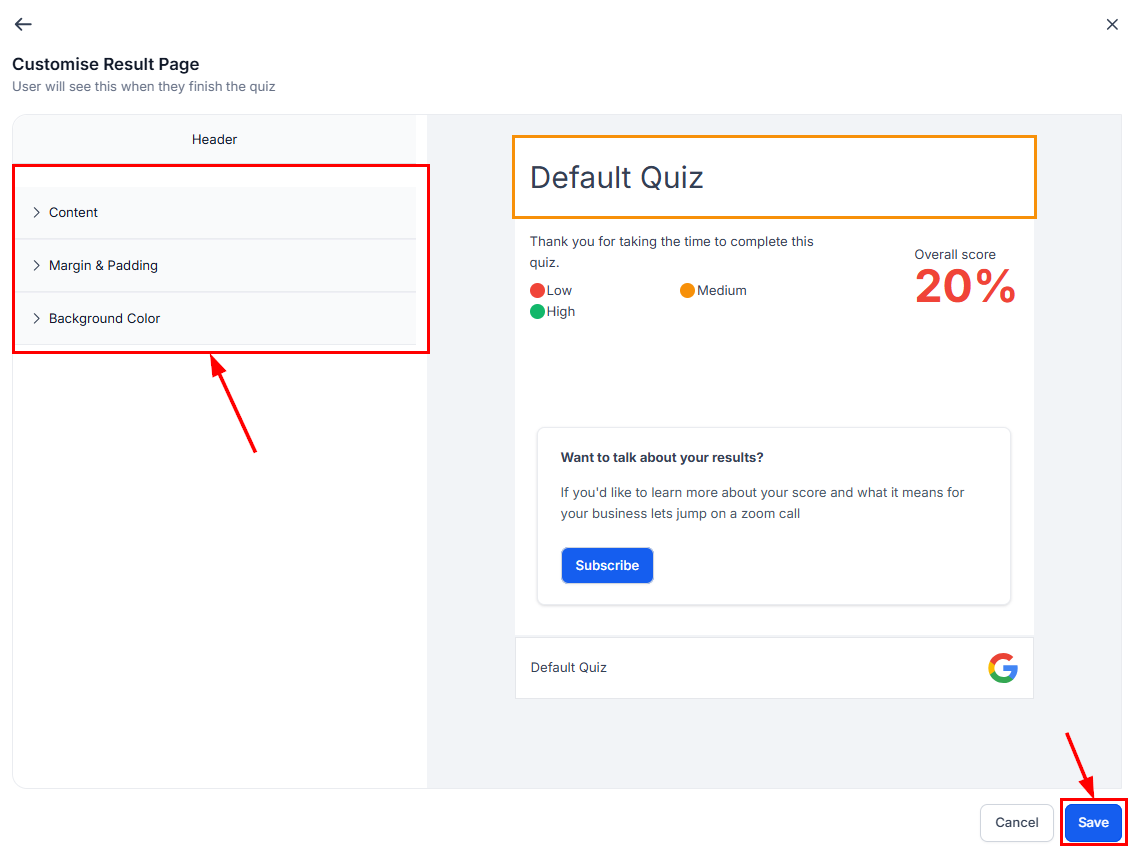Image resolution: width=1139 pixels, height=852 pixels.
Task: Click the red Low indicator dot
Action: (537, 291)
